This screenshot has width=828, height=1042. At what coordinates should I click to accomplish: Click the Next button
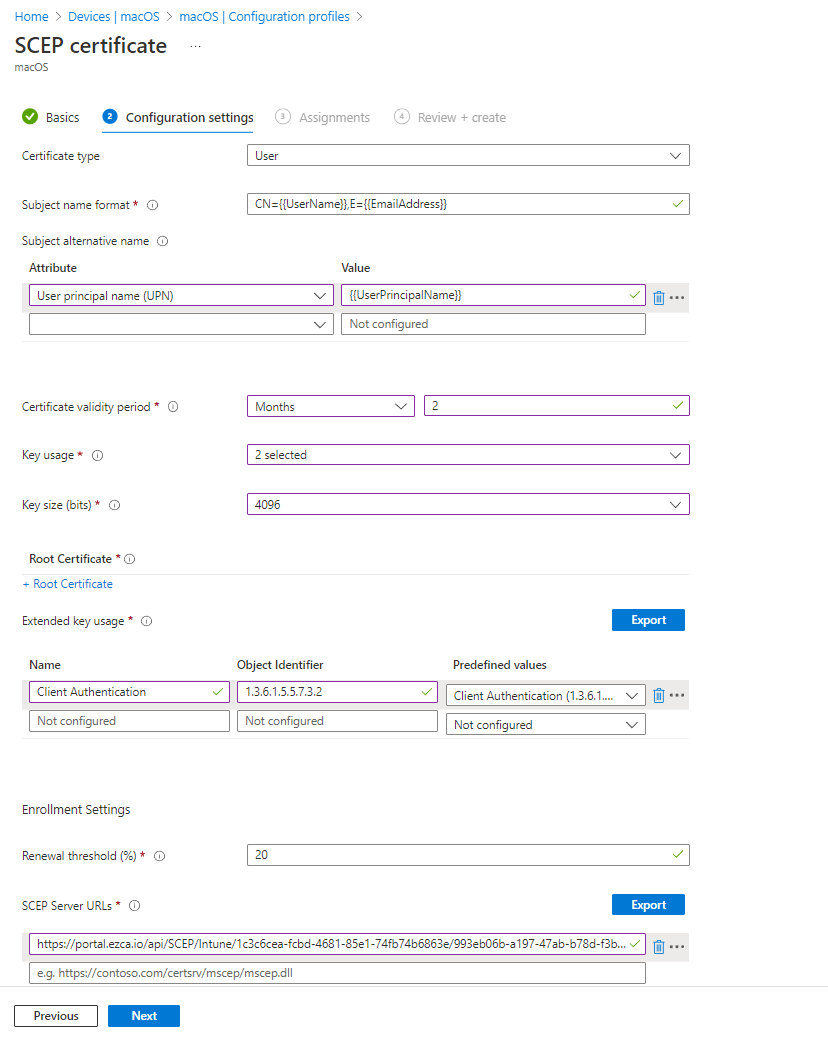pyautogui.click(x=143, y=1015)
